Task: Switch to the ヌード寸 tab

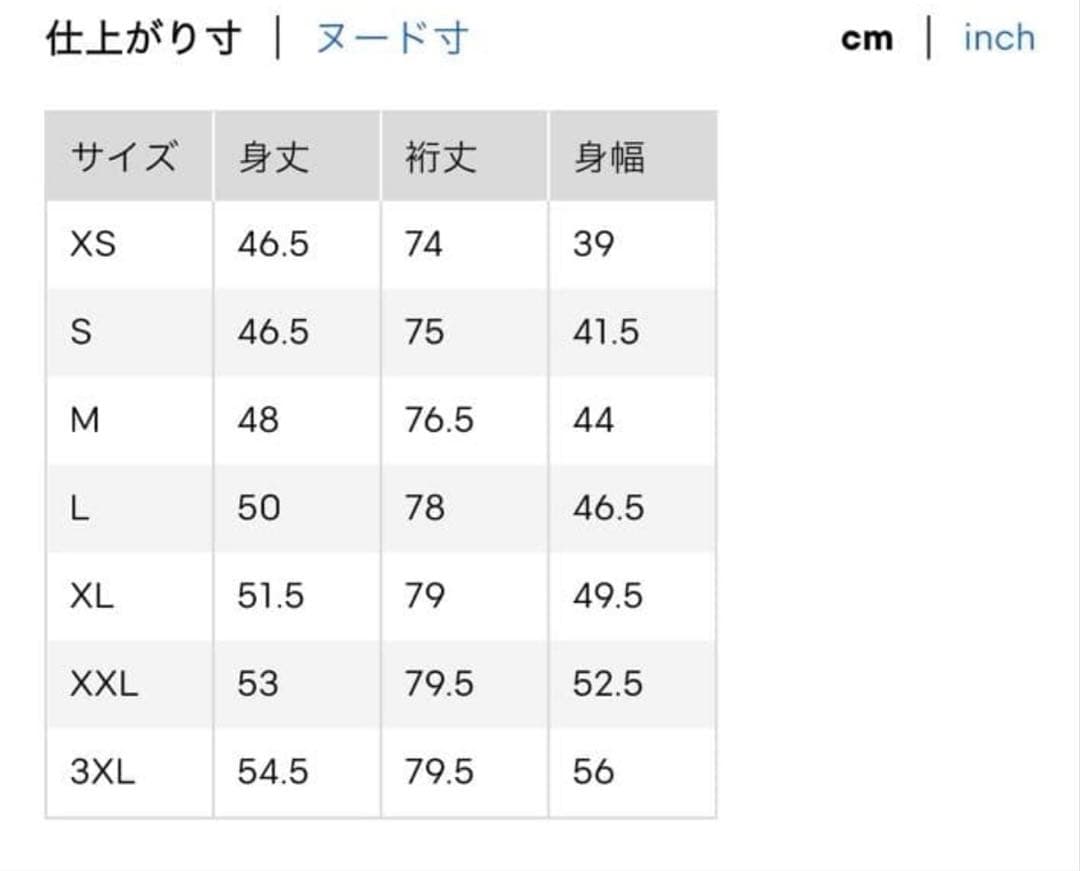Action: coord(393,38)
